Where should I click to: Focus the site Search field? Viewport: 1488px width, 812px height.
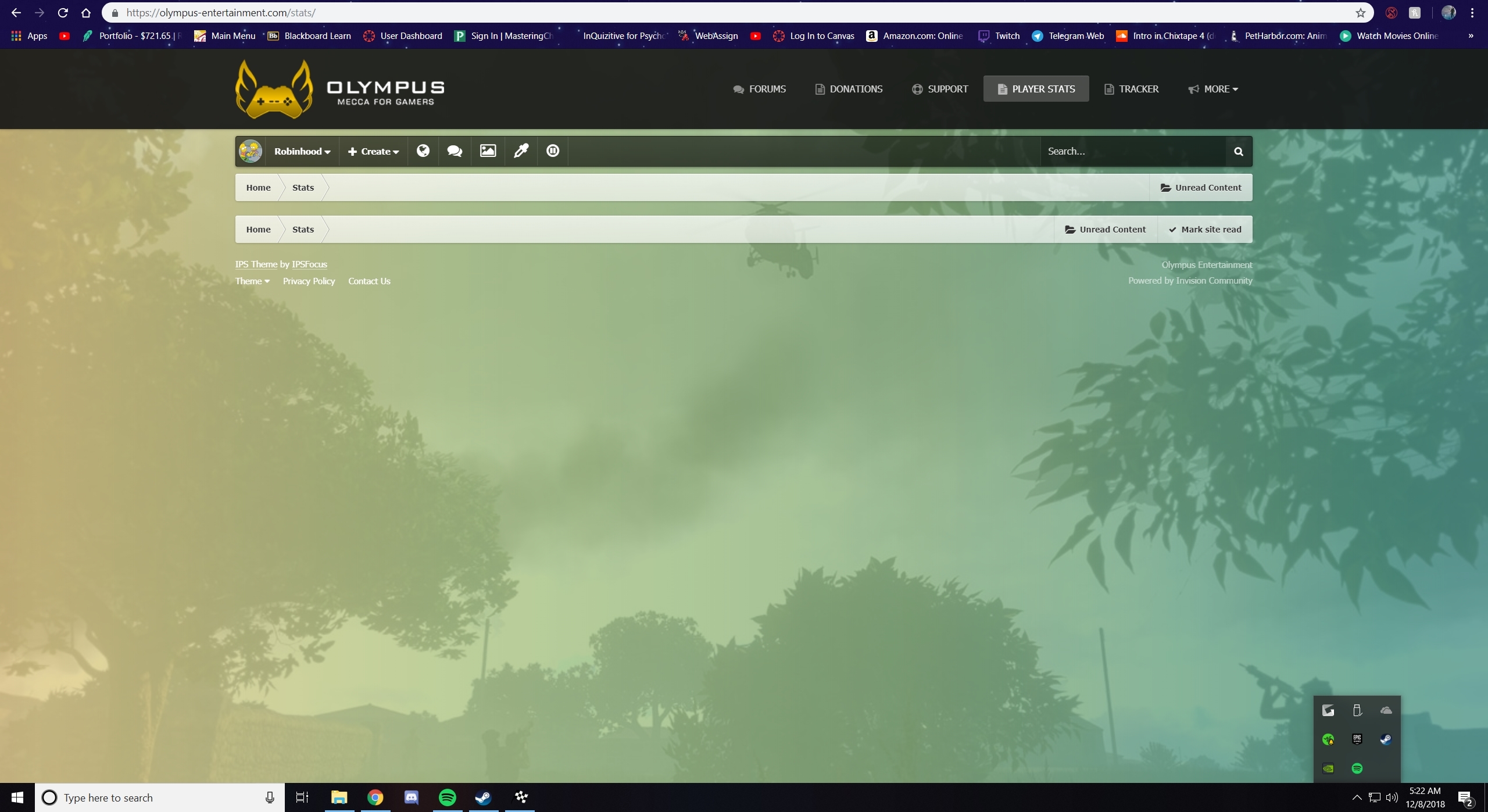[1132, 151]
